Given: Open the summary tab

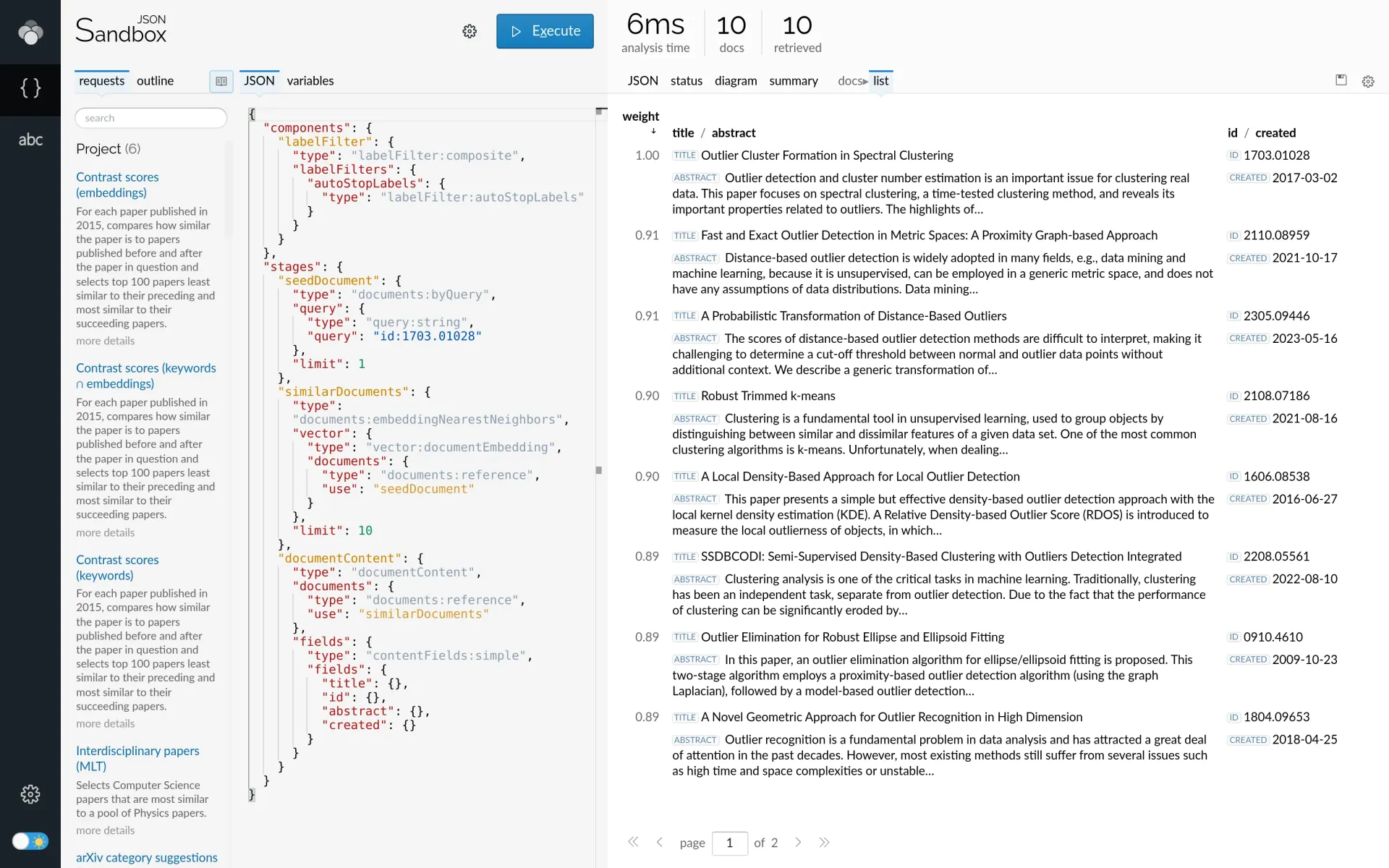Looking at the screenshot, I should [x=793, y=81].
